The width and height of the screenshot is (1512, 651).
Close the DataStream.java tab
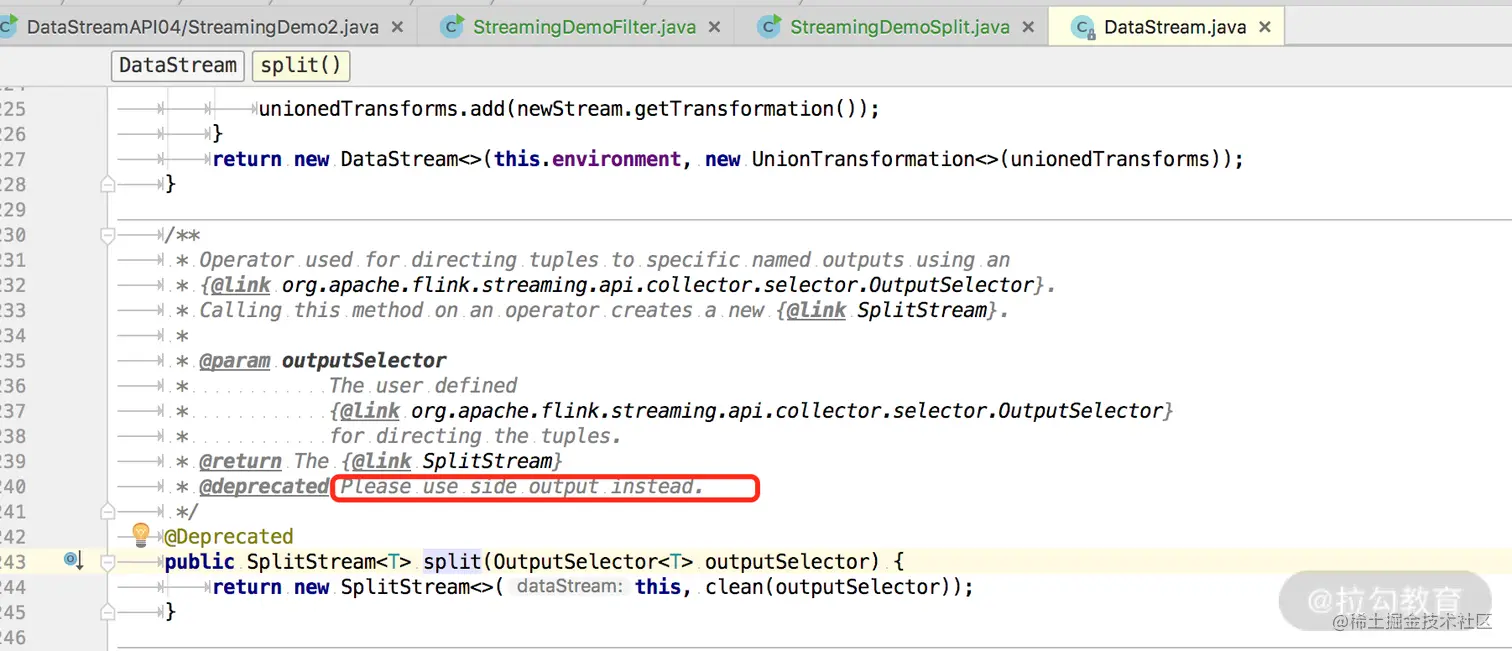coord(1265,27)
